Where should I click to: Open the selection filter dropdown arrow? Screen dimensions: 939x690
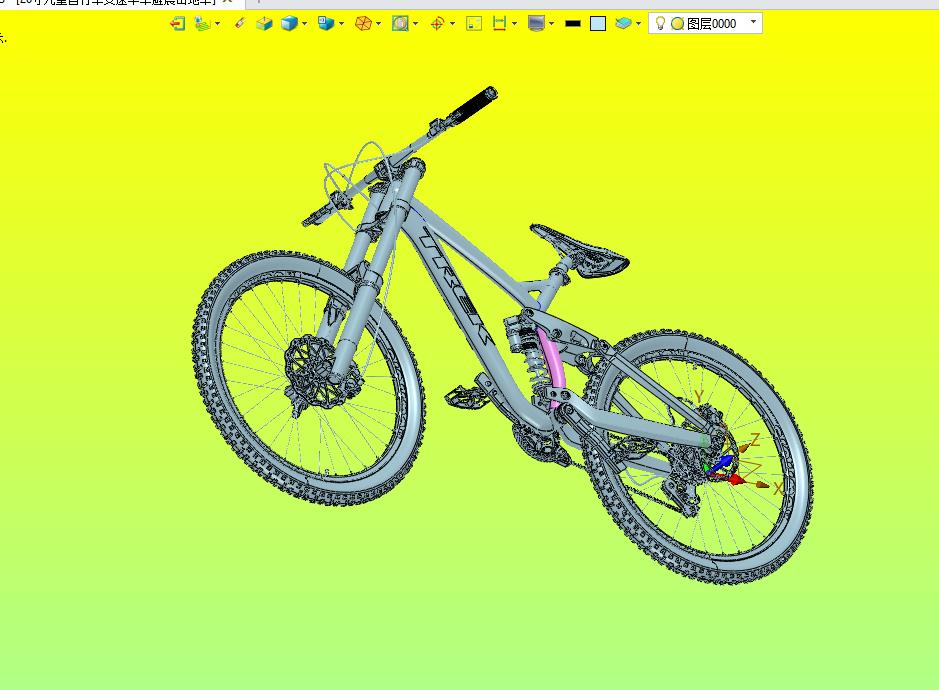click(217, 24)
